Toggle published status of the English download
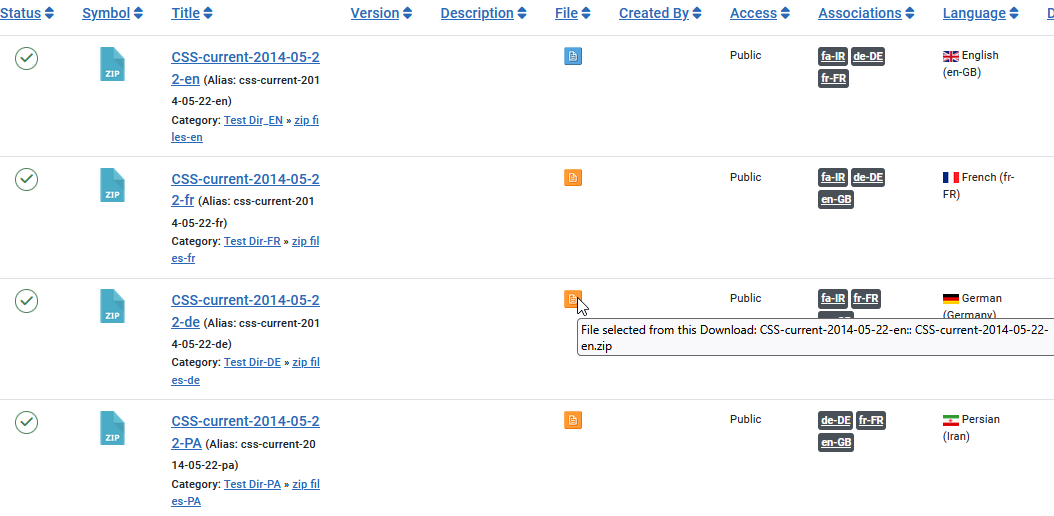Image resolution: width=1054 pixels, height=516 pixels. click(x=26, y=58)
